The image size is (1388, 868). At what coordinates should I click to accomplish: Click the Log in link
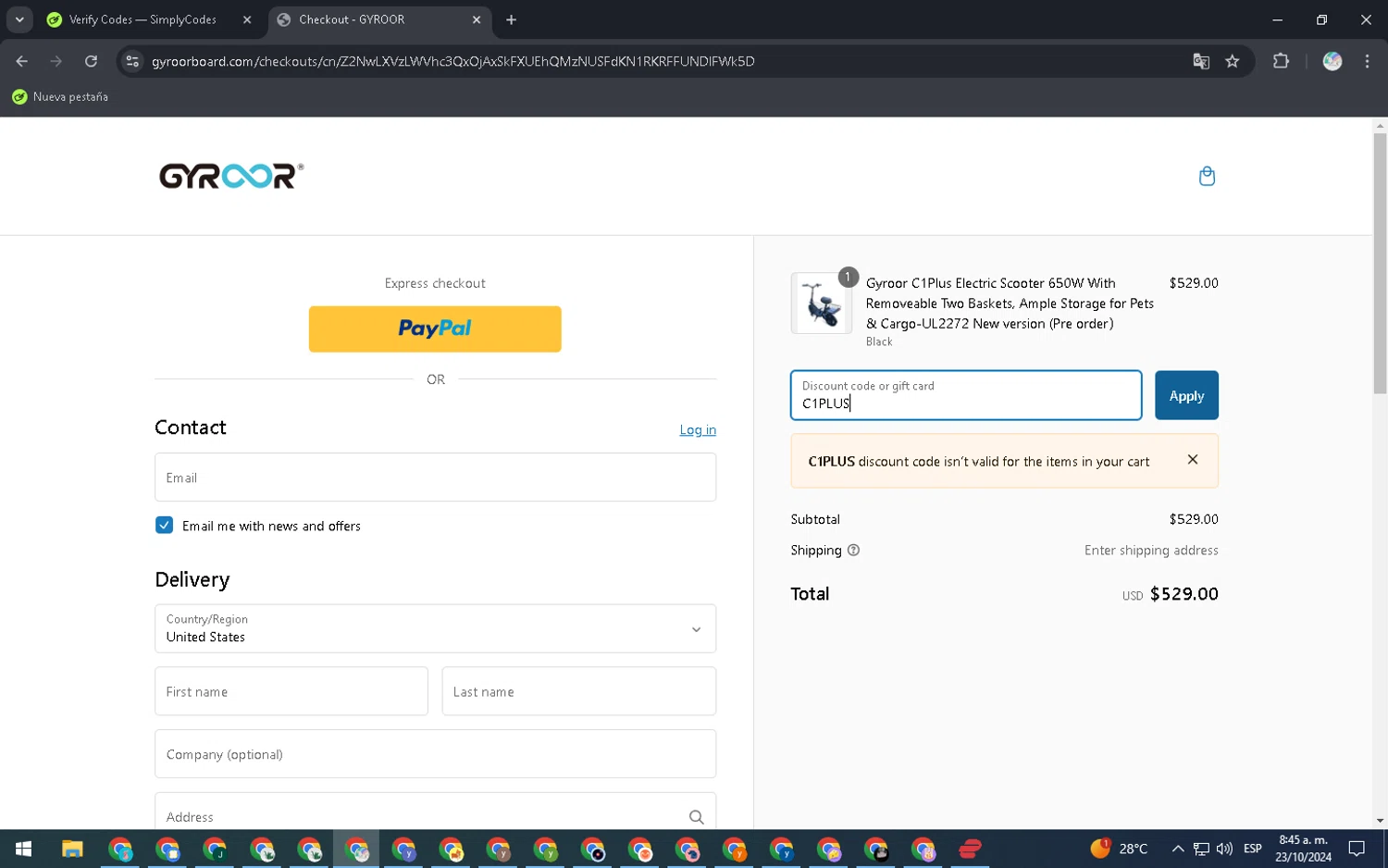(698, 430)
